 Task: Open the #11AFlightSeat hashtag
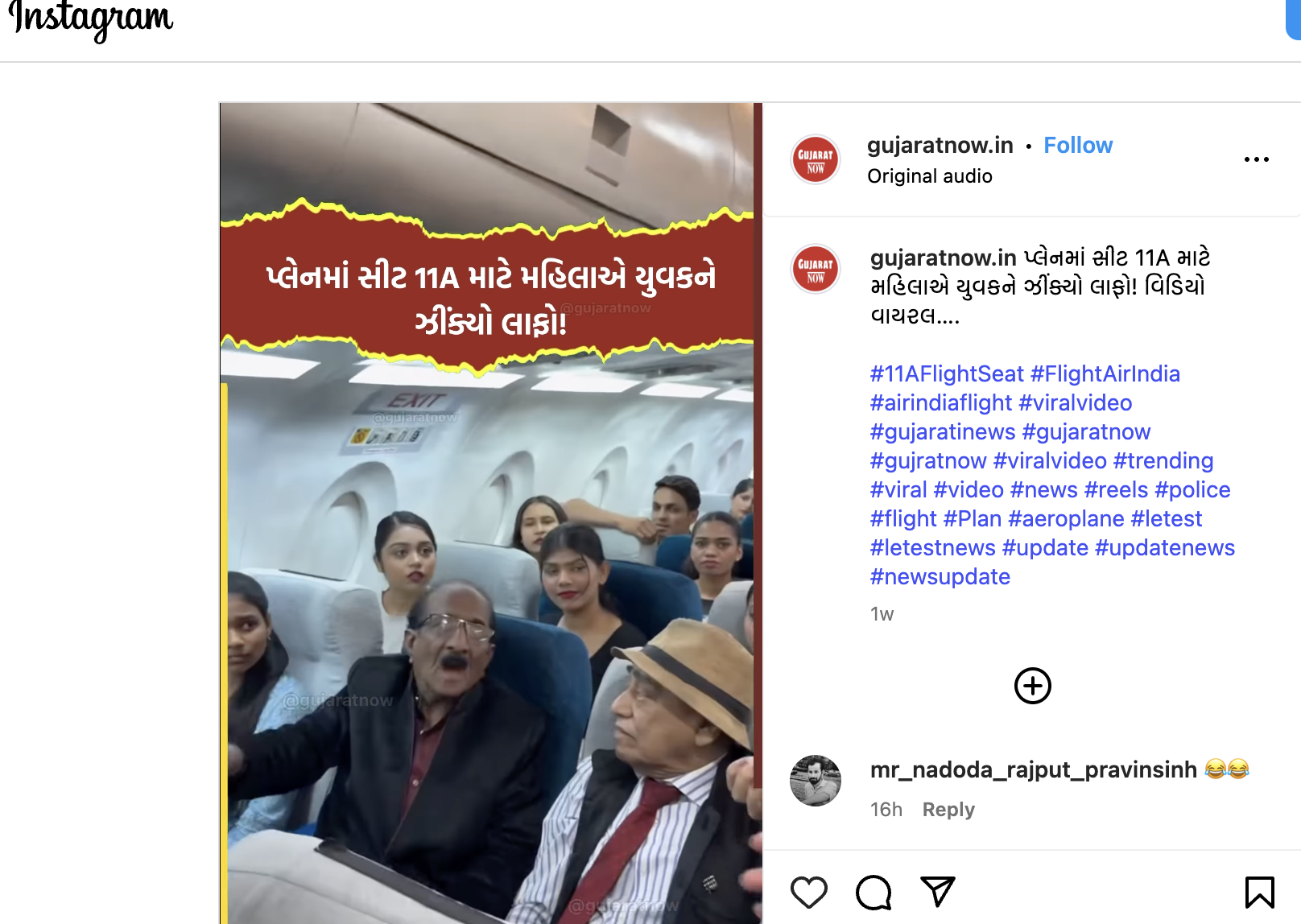click(x=947, y=374)
